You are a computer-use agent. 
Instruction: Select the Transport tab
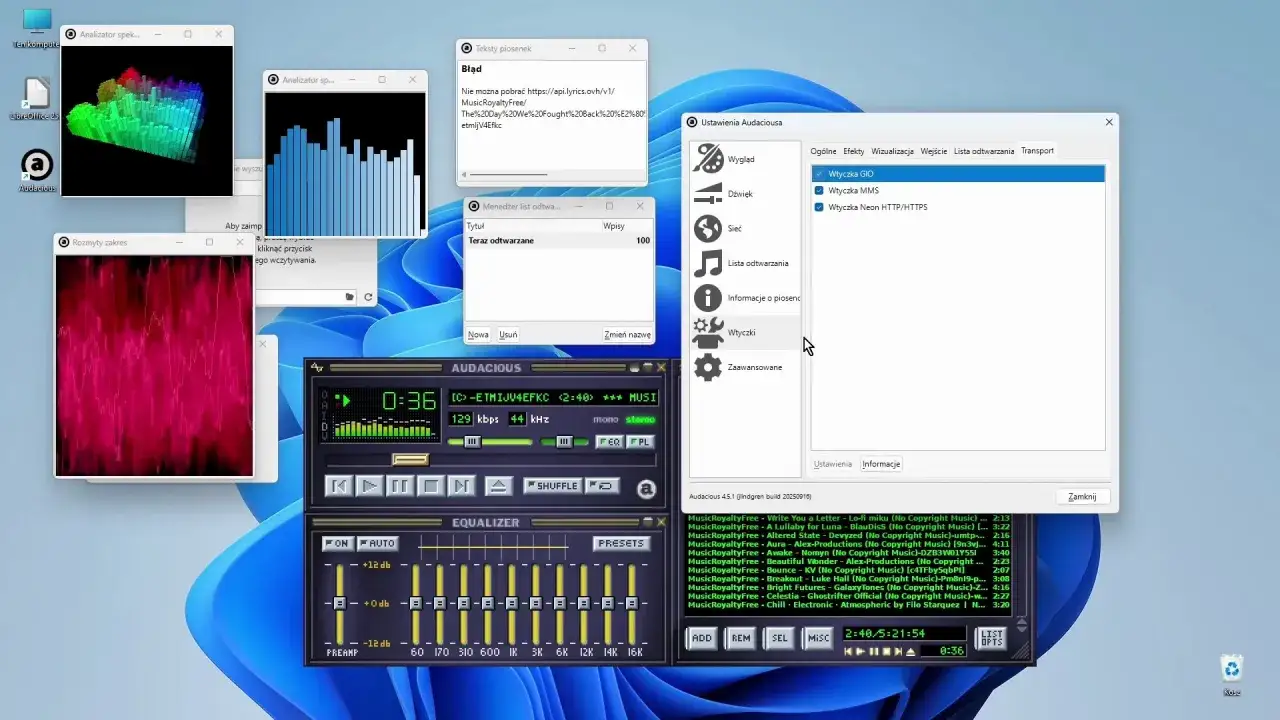(1037, 151)
